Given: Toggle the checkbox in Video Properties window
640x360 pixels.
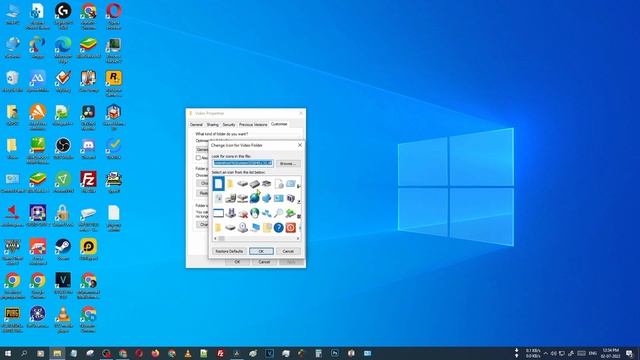Looking at the screenshot, I should [198, 158].
